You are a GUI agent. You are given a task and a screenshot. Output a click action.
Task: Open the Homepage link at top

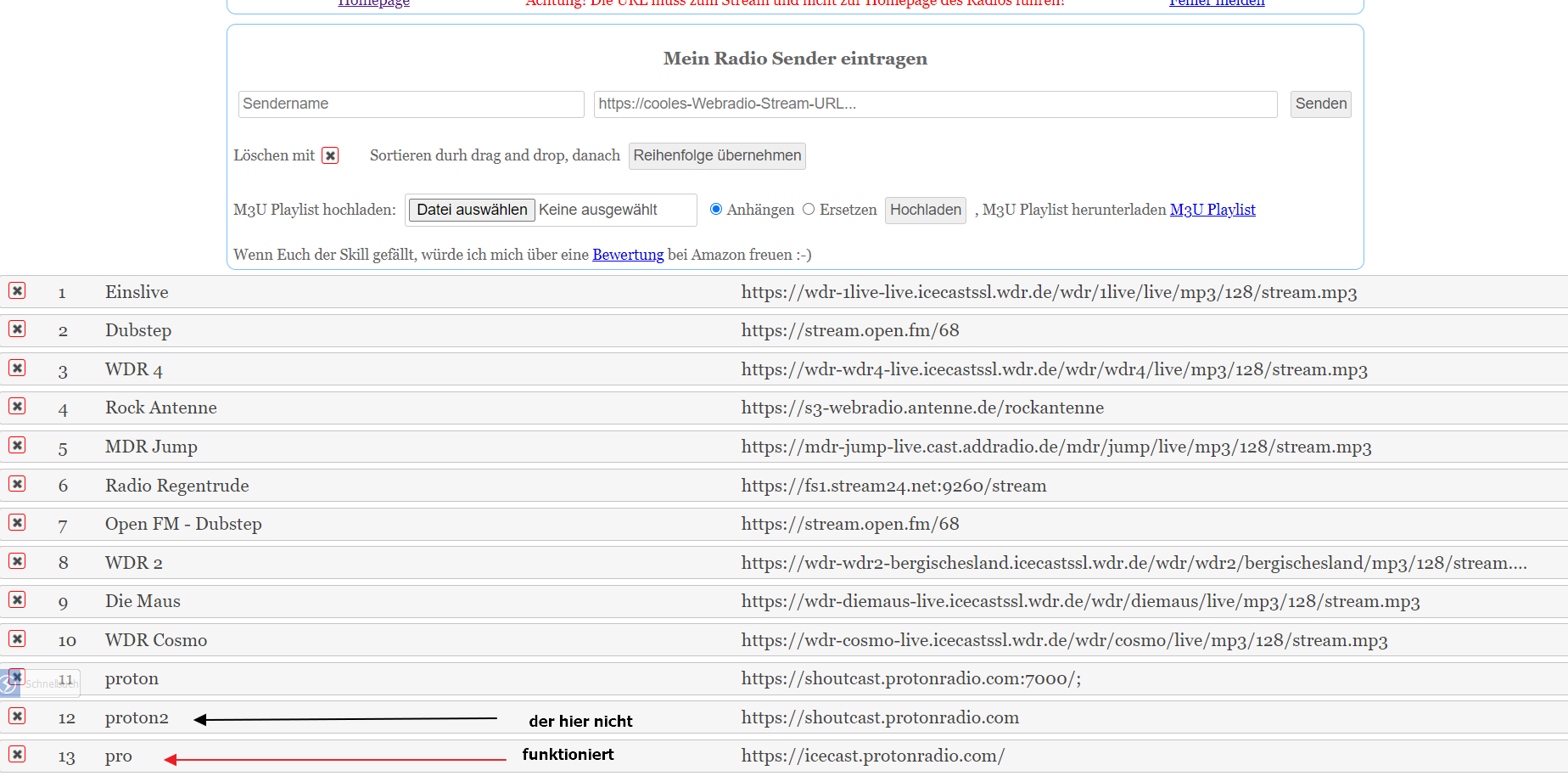click(x=373, y=3)
